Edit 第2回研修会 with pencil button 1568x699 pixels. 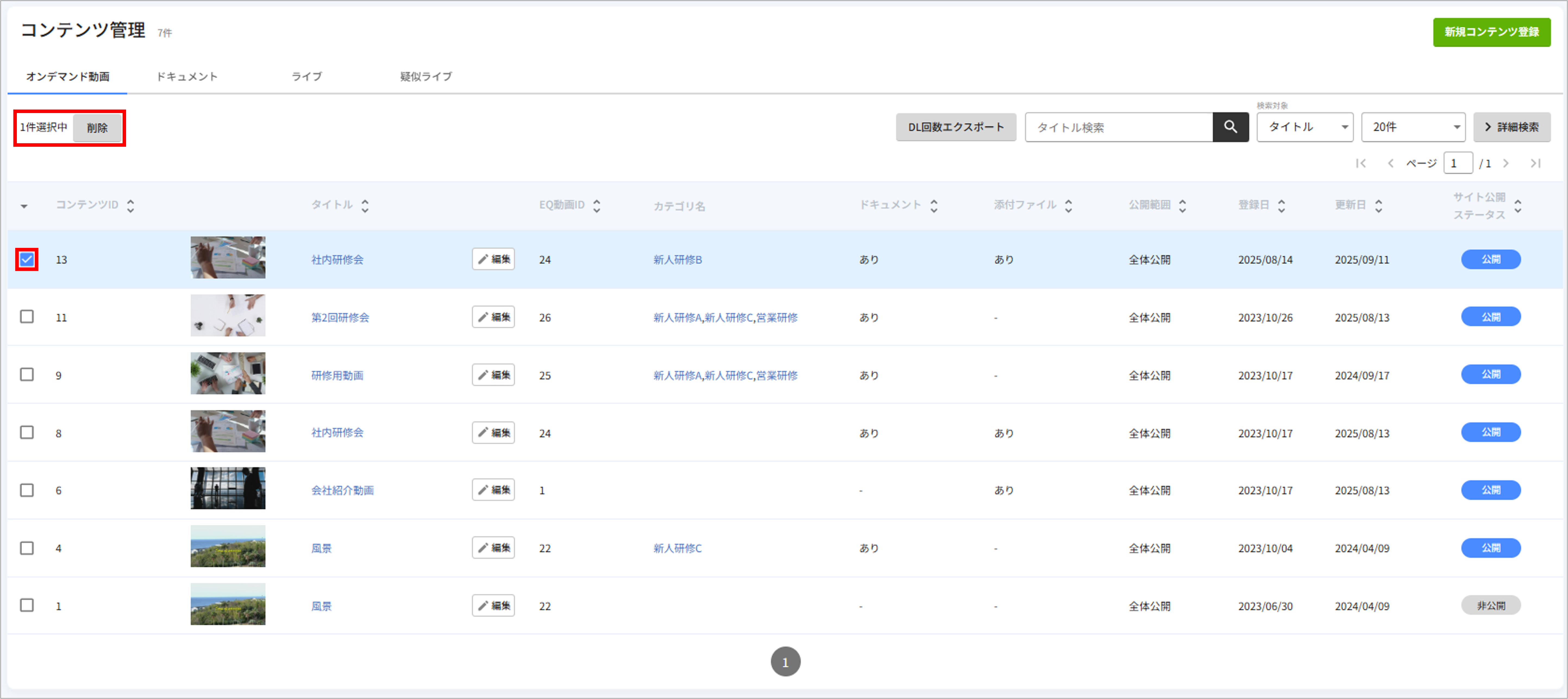pyautogui.click(x=493, y=317)
